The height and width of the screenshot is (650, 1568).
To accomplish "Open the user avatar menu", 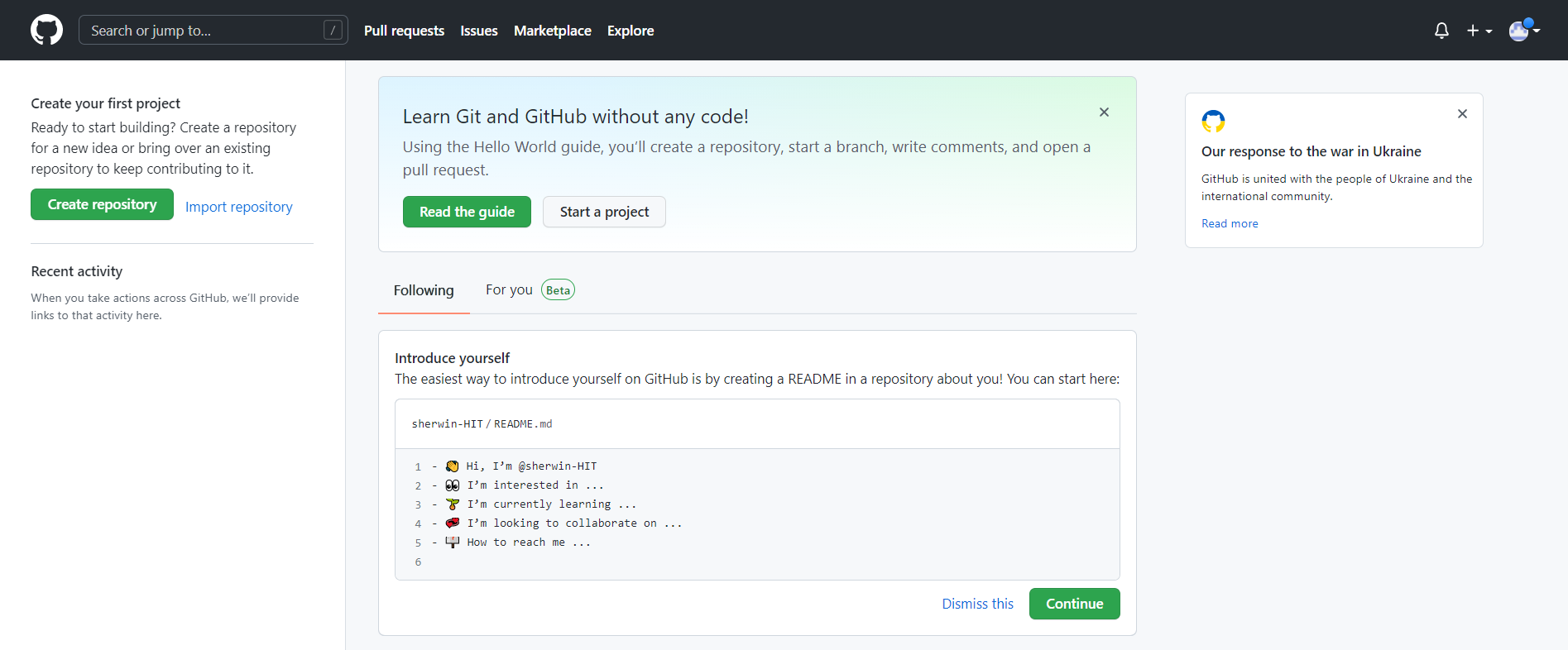I will [x=1524, y=30].
